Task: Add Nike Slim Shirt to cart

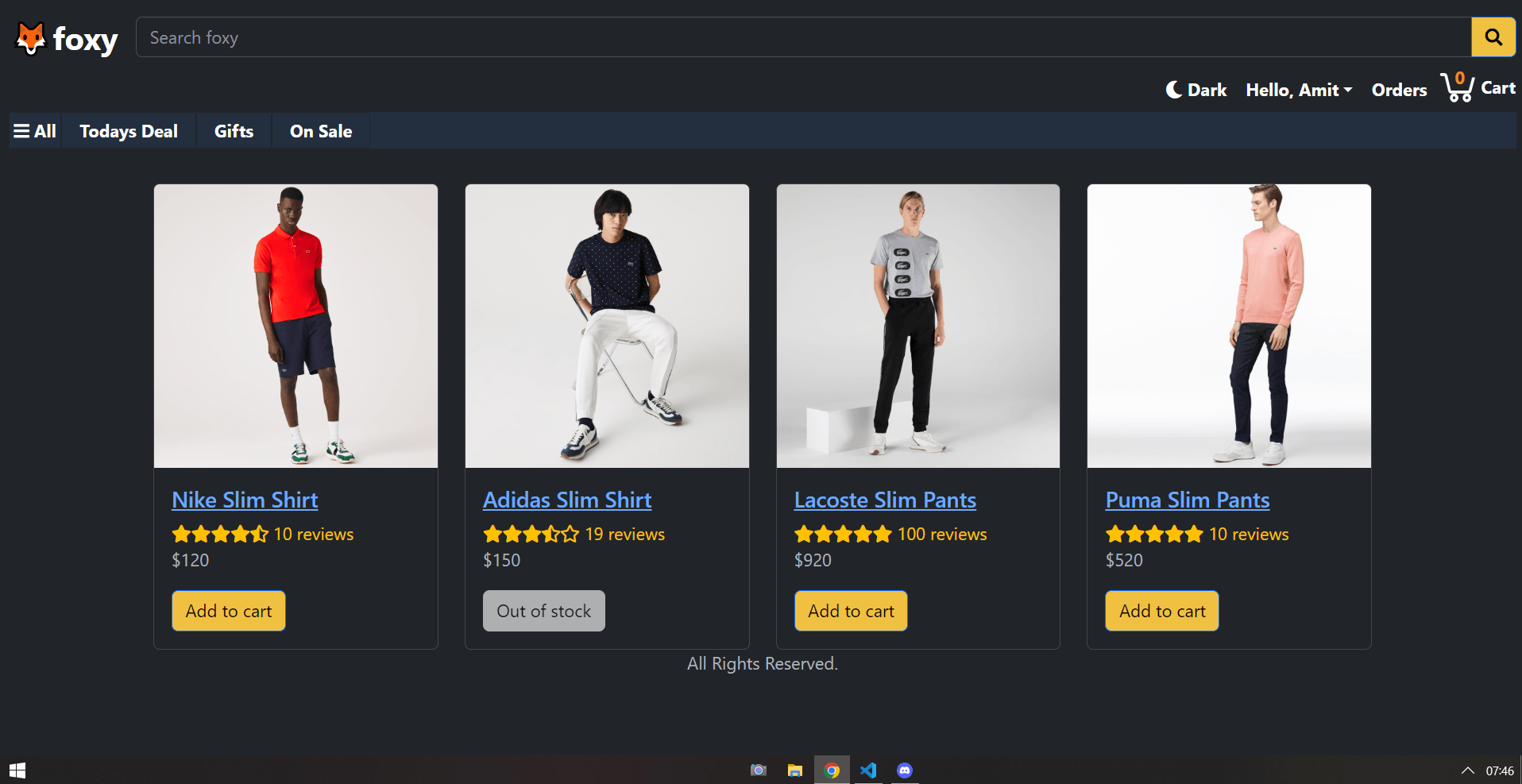Action: pyautogui.click(x=228, y=610)
